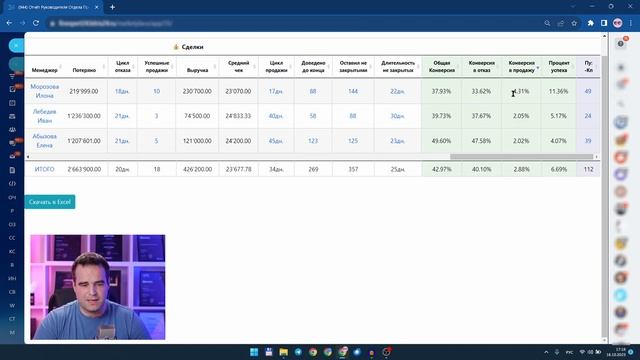Click horizontal scrollbar left arrow
This screenshot has width=640, height=360.
click(28, 157)
